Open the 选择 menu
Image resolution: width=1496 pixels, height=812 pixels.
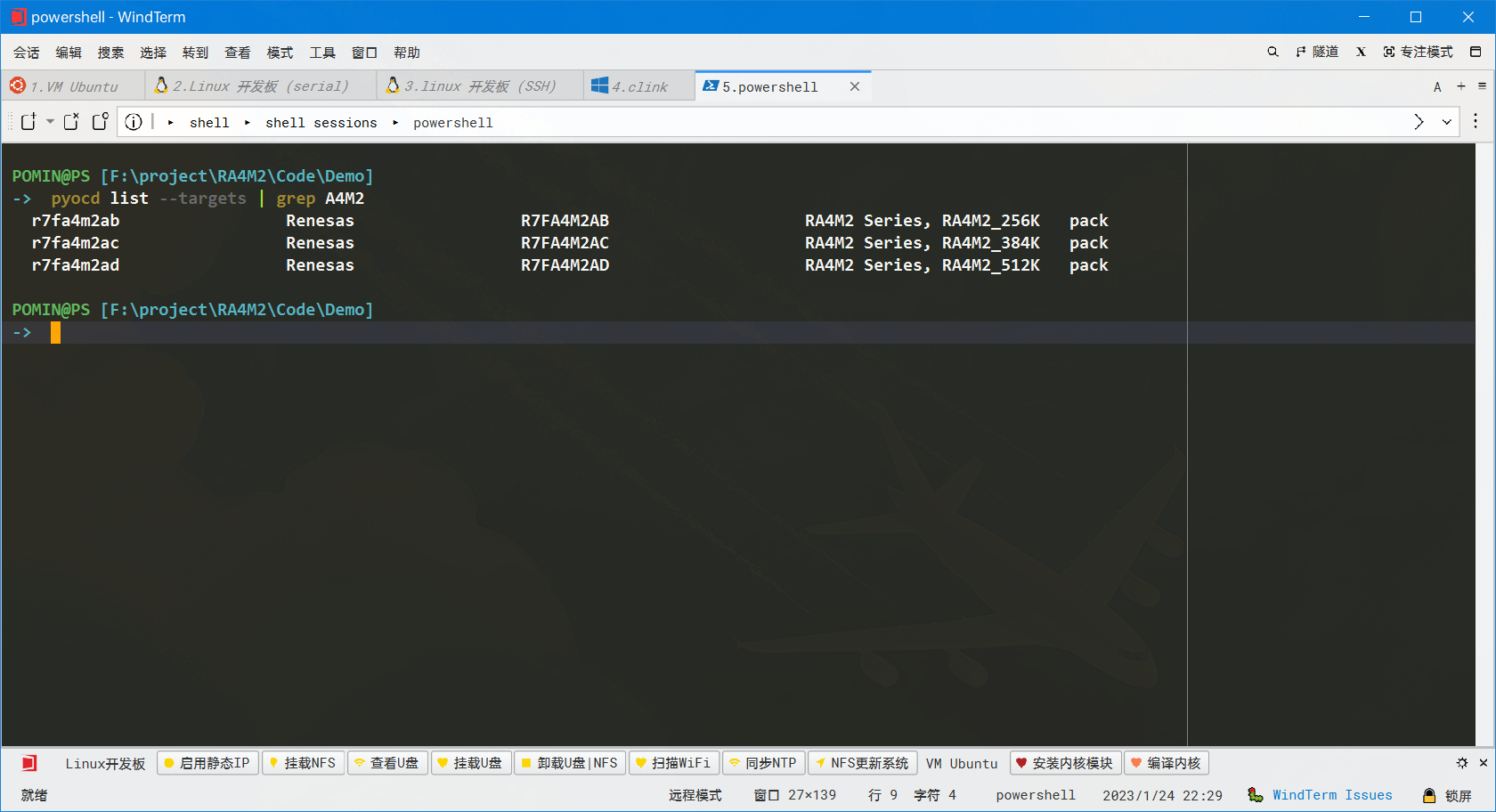coord(153,53)
